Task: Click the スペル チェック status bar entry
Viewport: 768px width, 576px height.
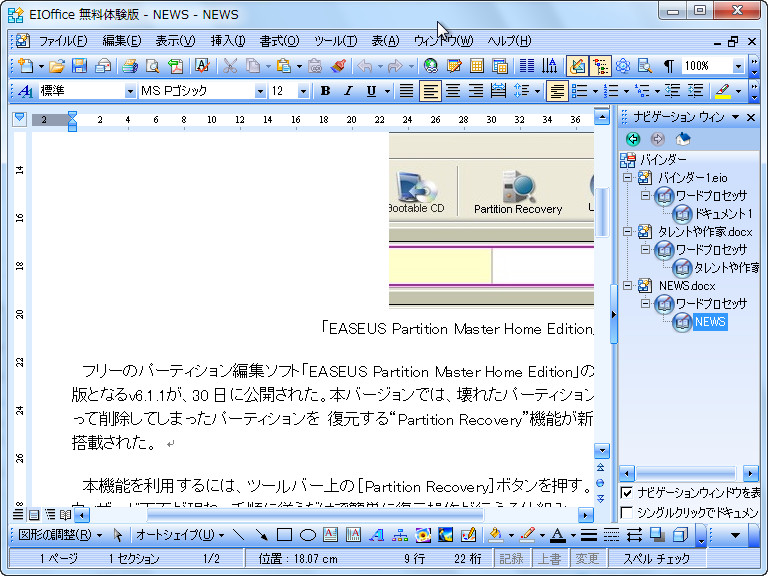Action: pyautogui.click(x=656, y=558)
